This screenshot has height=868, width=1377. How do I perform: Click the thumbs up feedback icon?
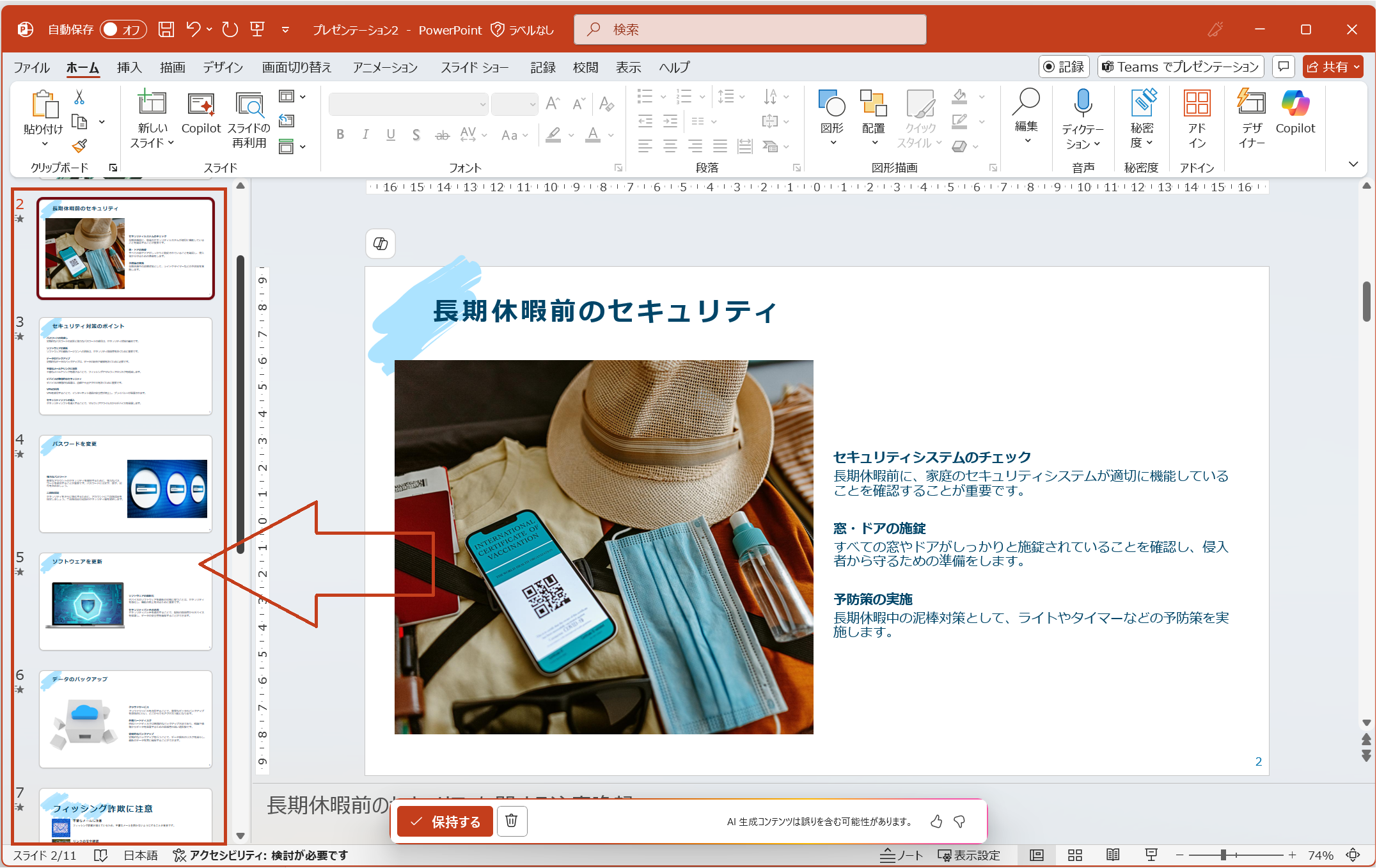936,821
